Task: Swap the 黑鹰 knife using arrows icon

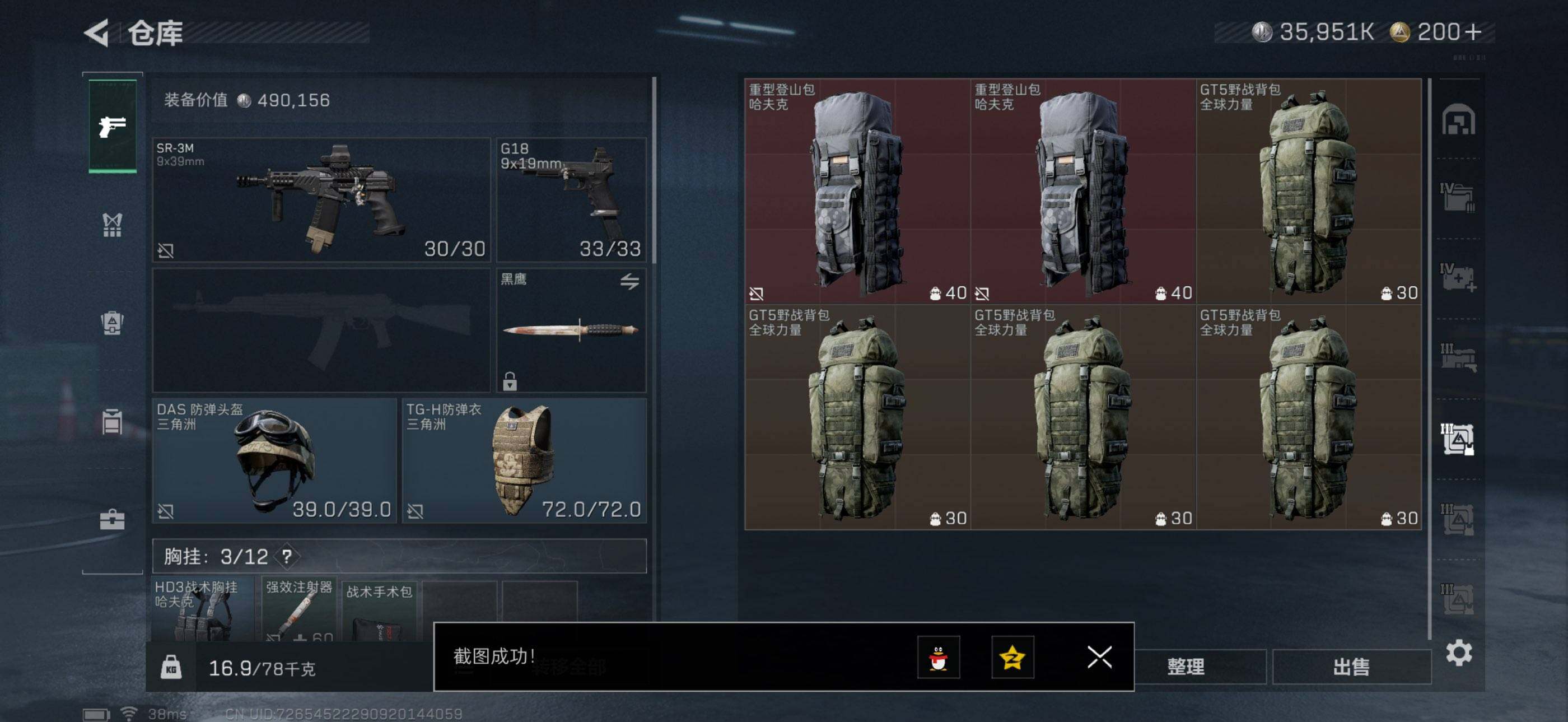Action: click(629, 281)
